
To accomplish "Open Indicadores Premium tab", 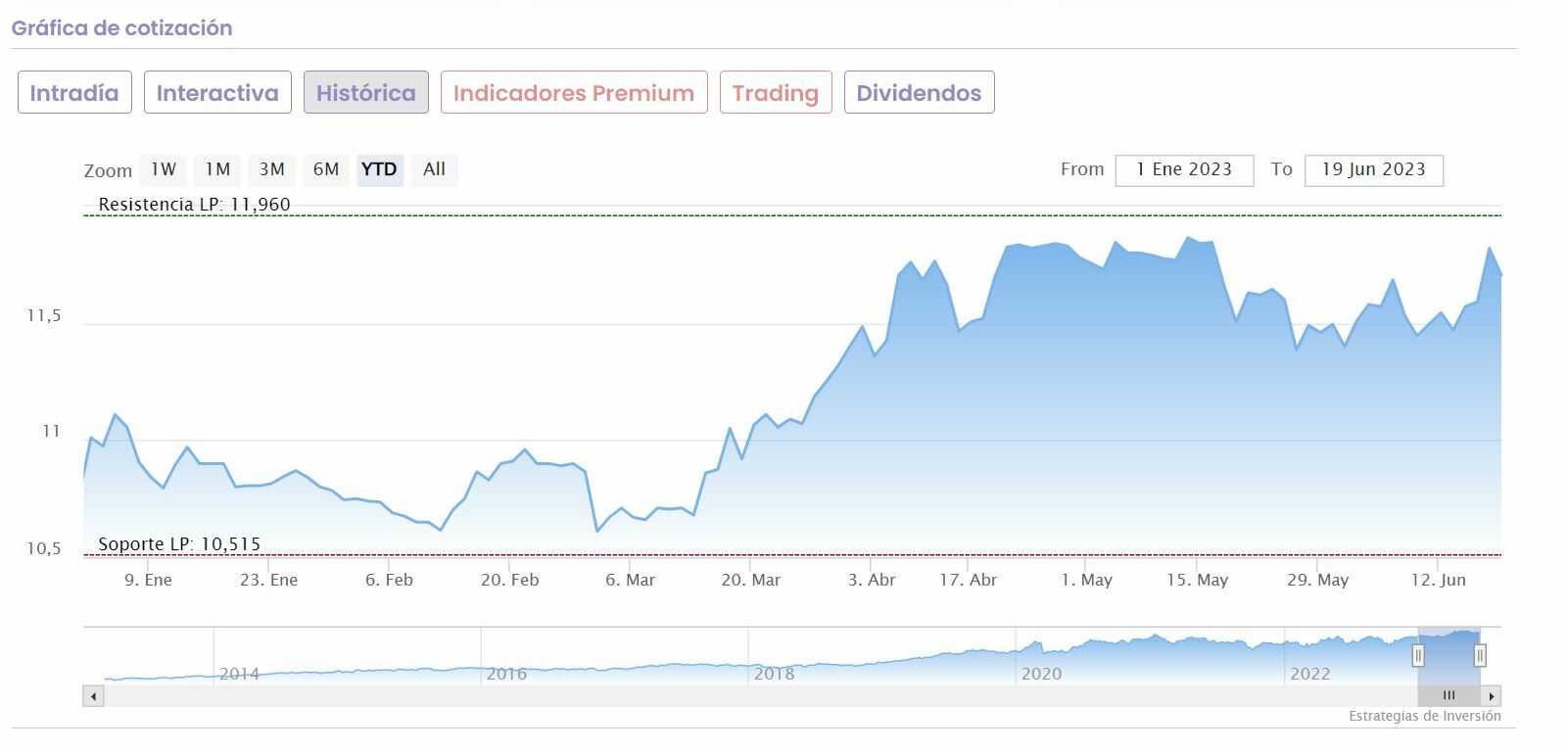I will [574, 93].
